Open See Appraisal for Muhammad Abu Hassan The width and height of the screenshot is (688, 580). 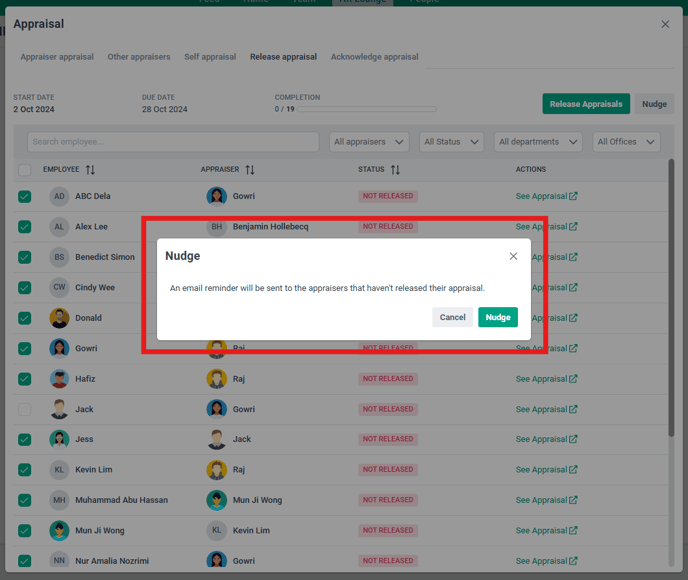pos(546,500)
